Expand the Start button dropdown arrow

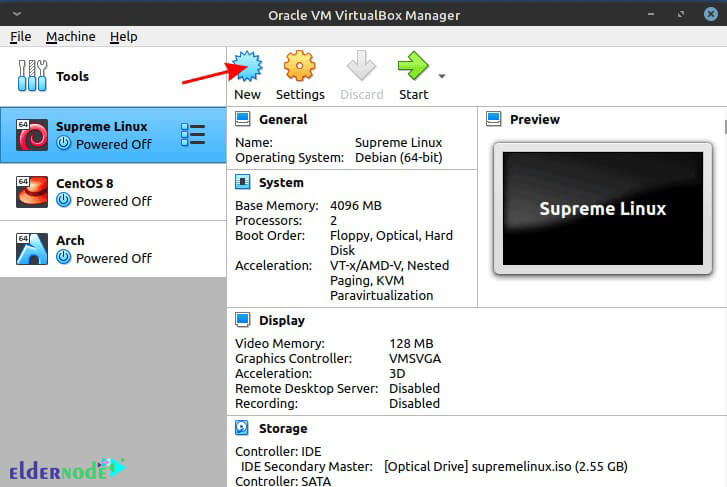[x=442, y=76]
